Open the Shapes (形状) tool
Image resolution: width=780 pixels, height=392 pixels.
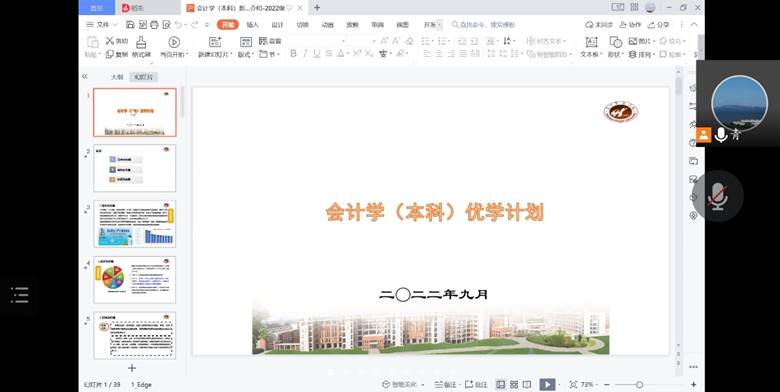616,42
